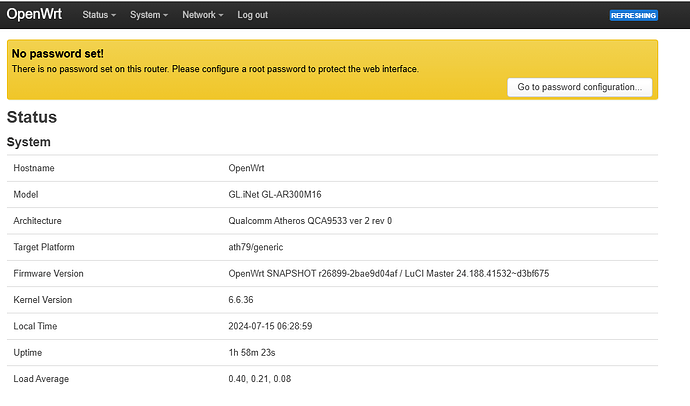Click the System section heading

pyautogui.click(x=29, y=142)
